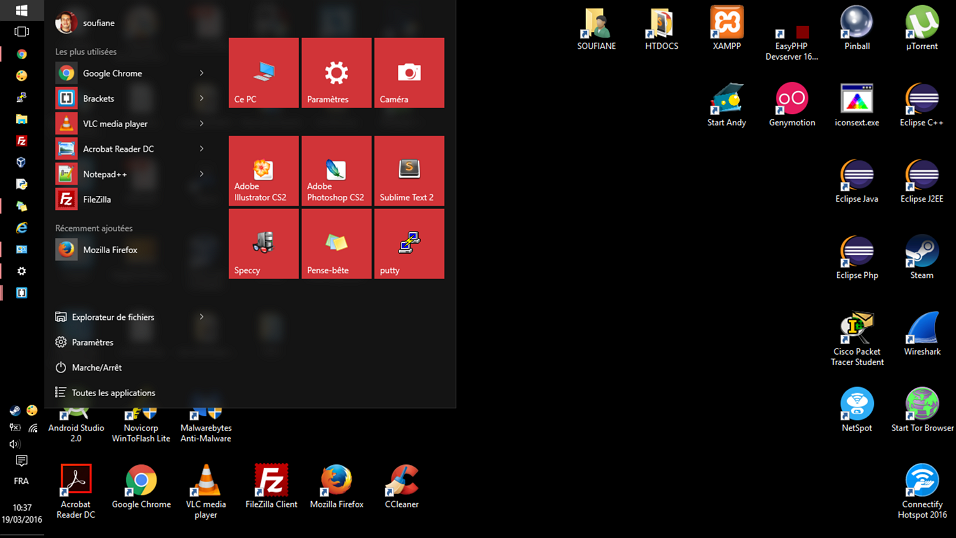
Task: Select the Eclipse C++ desktop icon
Action: 921,104
